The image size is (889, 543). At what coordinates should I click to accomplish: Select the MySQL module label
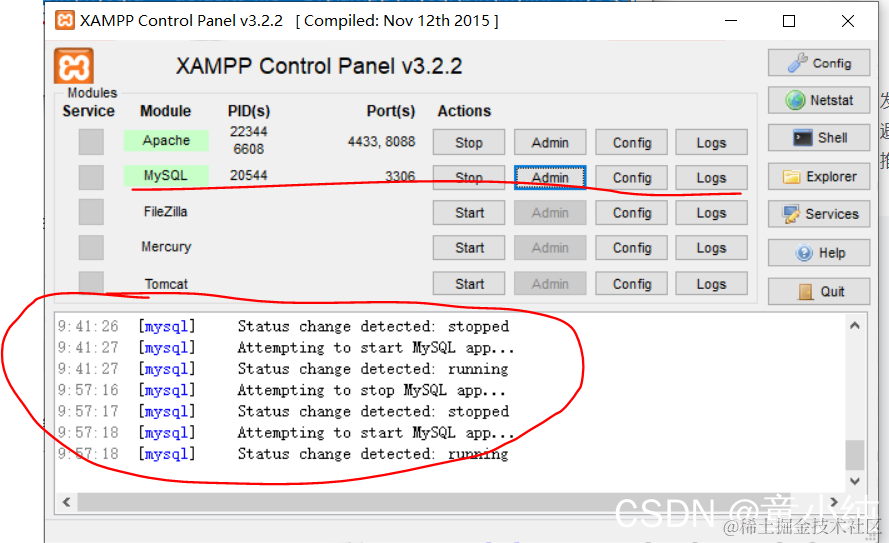(166, 176)
